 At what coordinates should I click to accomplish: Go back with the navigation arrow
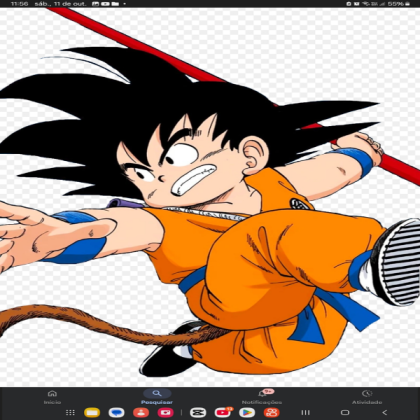(x=384, y=413)
